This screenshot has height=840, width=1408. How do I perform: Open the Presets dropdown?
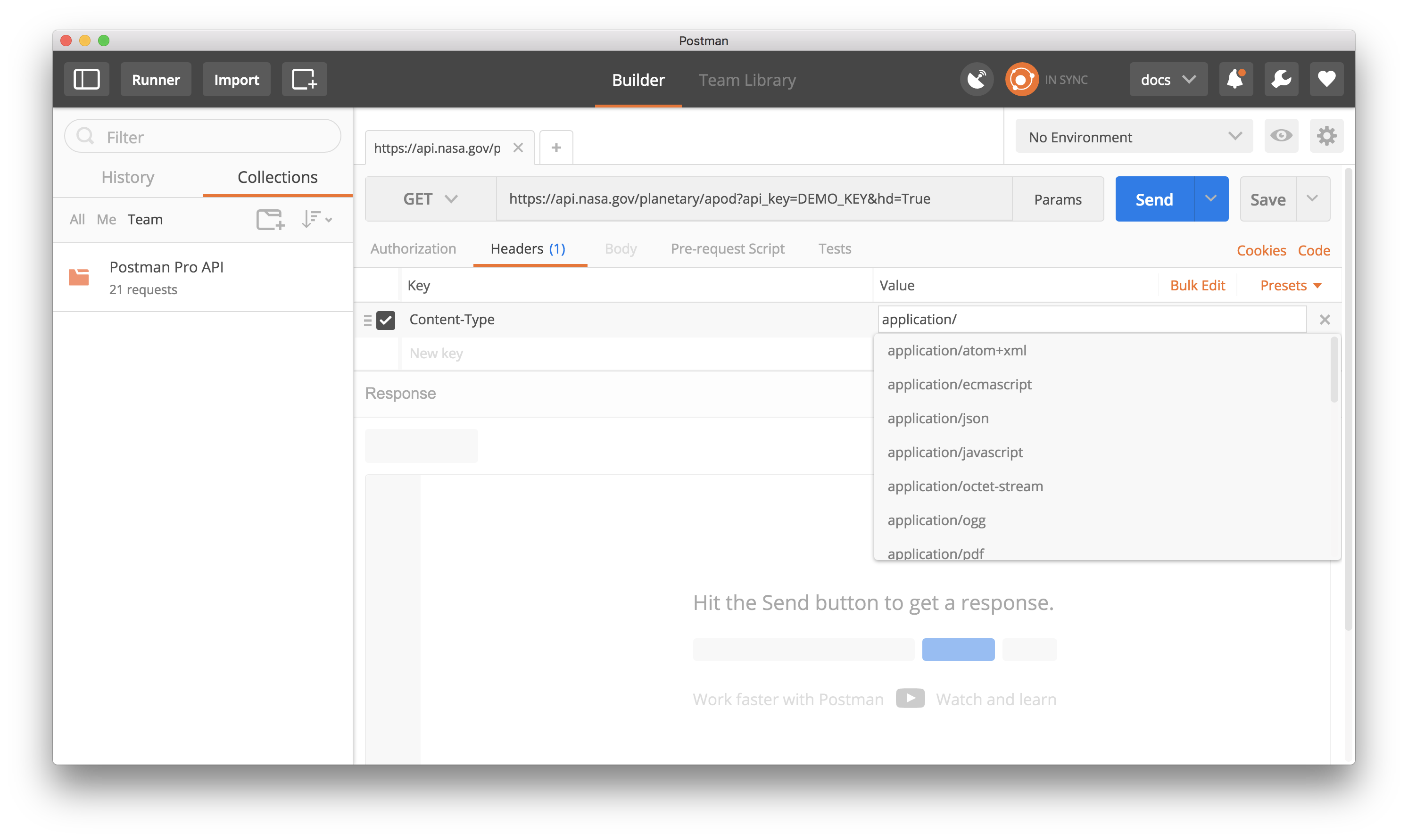coord(1291,285)
